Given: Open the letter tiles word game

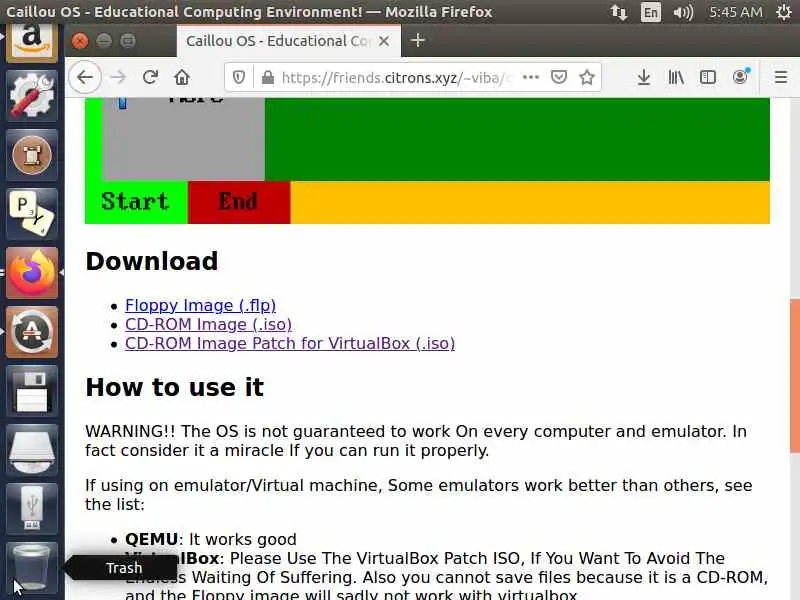Looking at the screenshot, I should pos(32,214).
